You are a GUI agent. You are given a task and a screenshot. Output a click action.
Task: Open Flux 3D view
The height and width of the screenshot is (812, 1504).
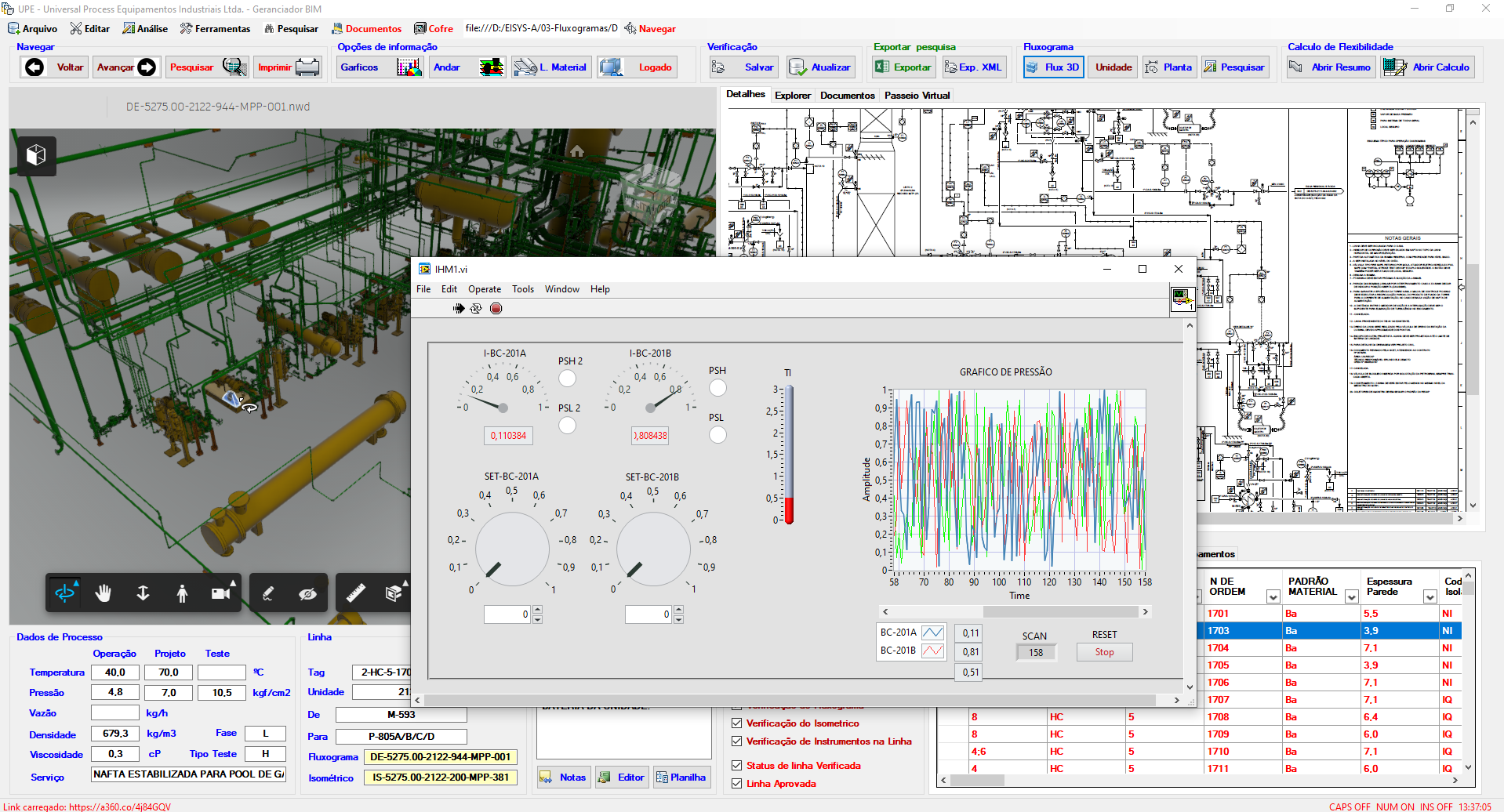click(1054, 67)
